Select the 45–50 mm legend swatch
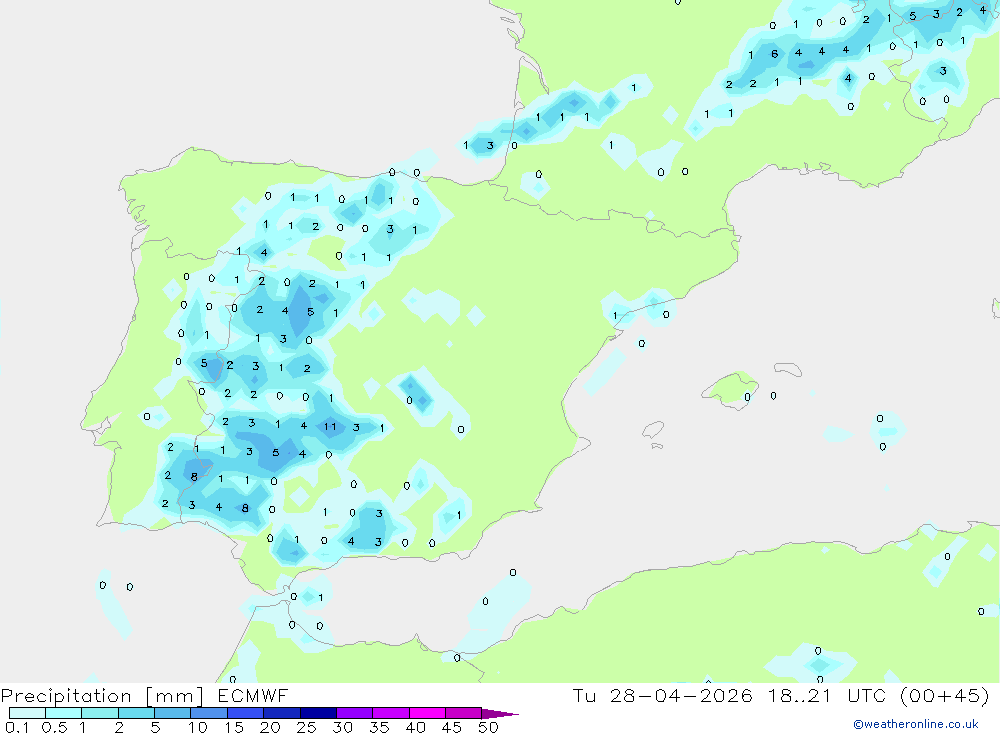Screen dimensions: 1000x733 (x=464, y=713)
